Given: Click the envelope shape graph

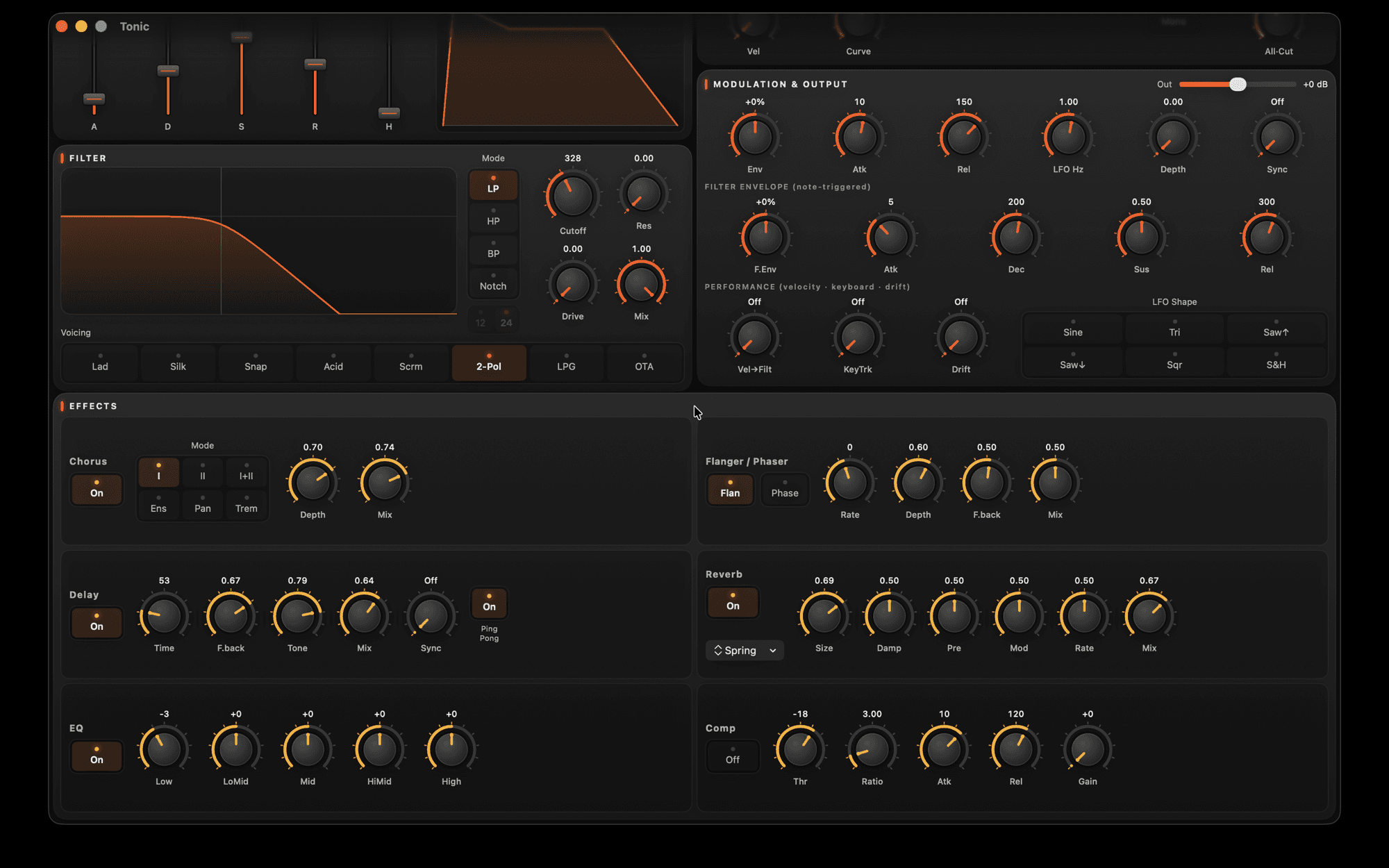Looking at the screenshot, I should [560, 73].
